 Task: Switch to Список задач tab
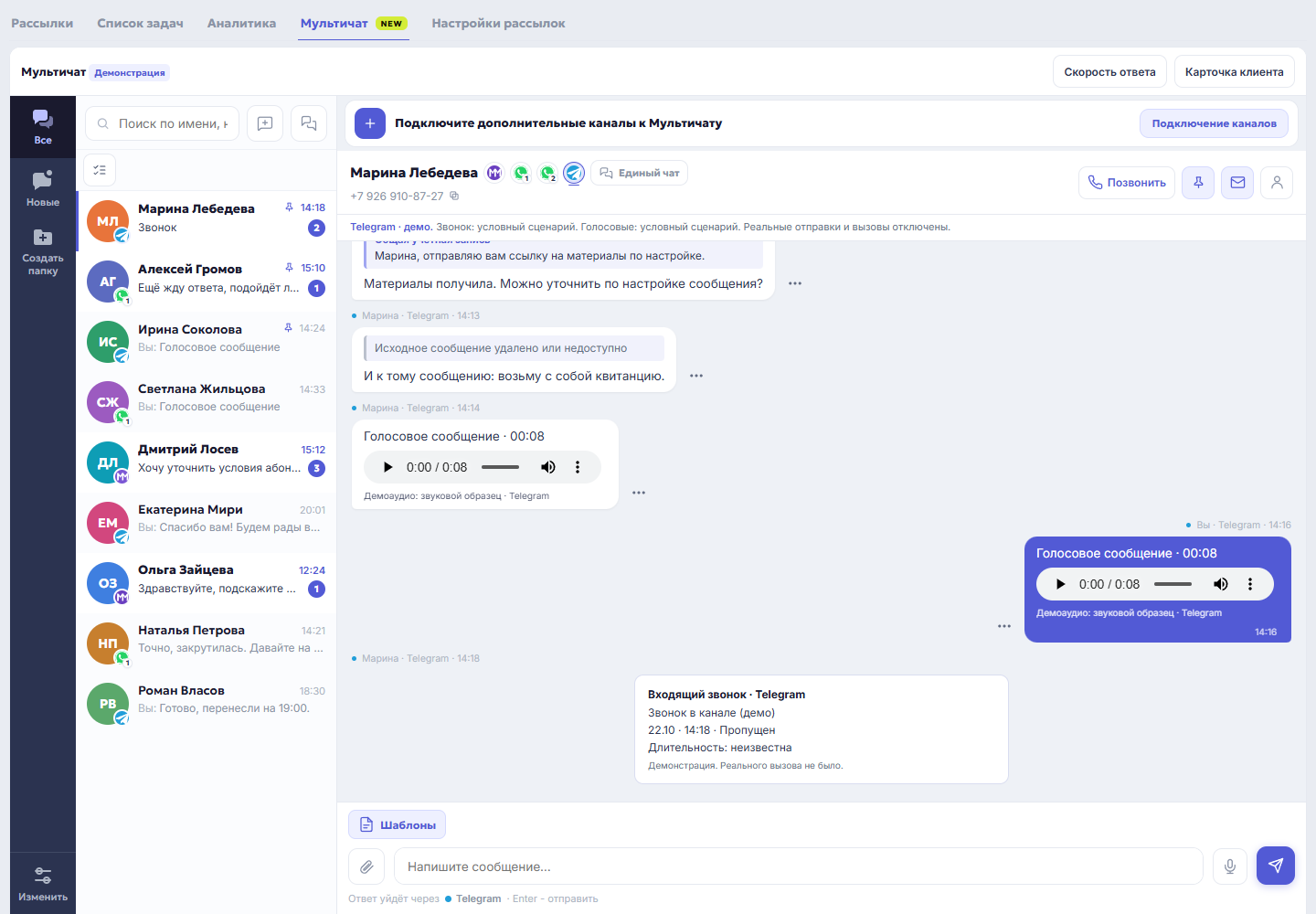[140, 24]
